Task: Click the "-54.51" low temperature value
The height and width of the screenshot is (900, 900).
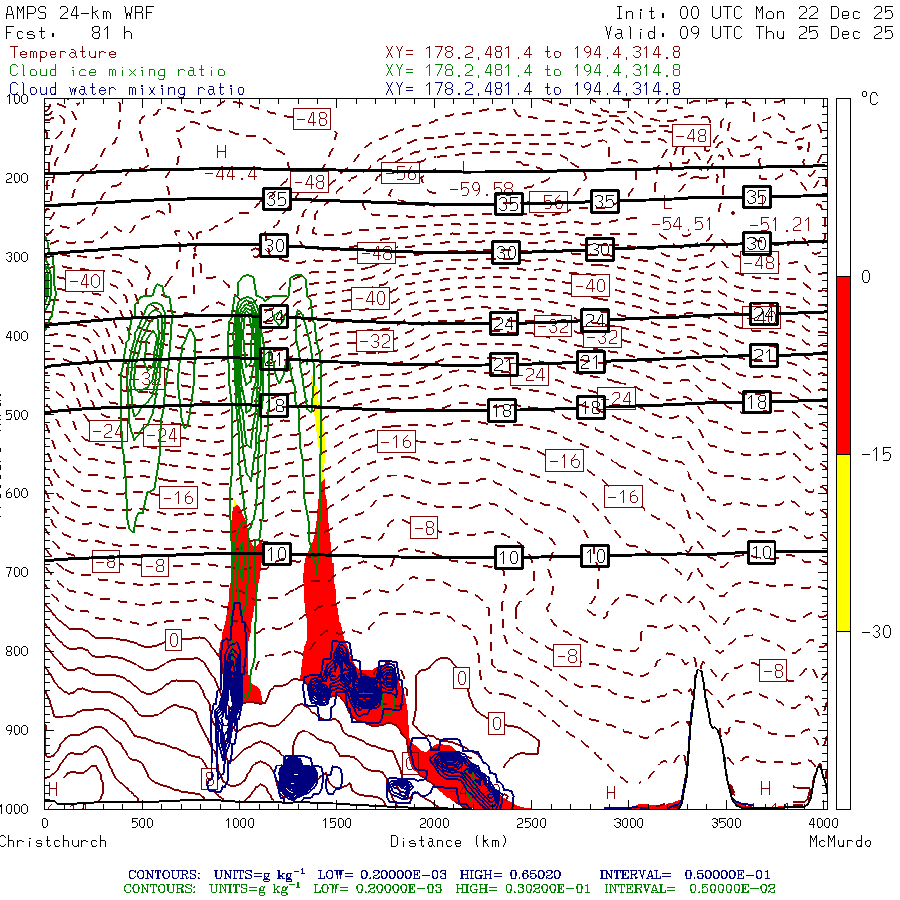Action: tap(682, 224)
